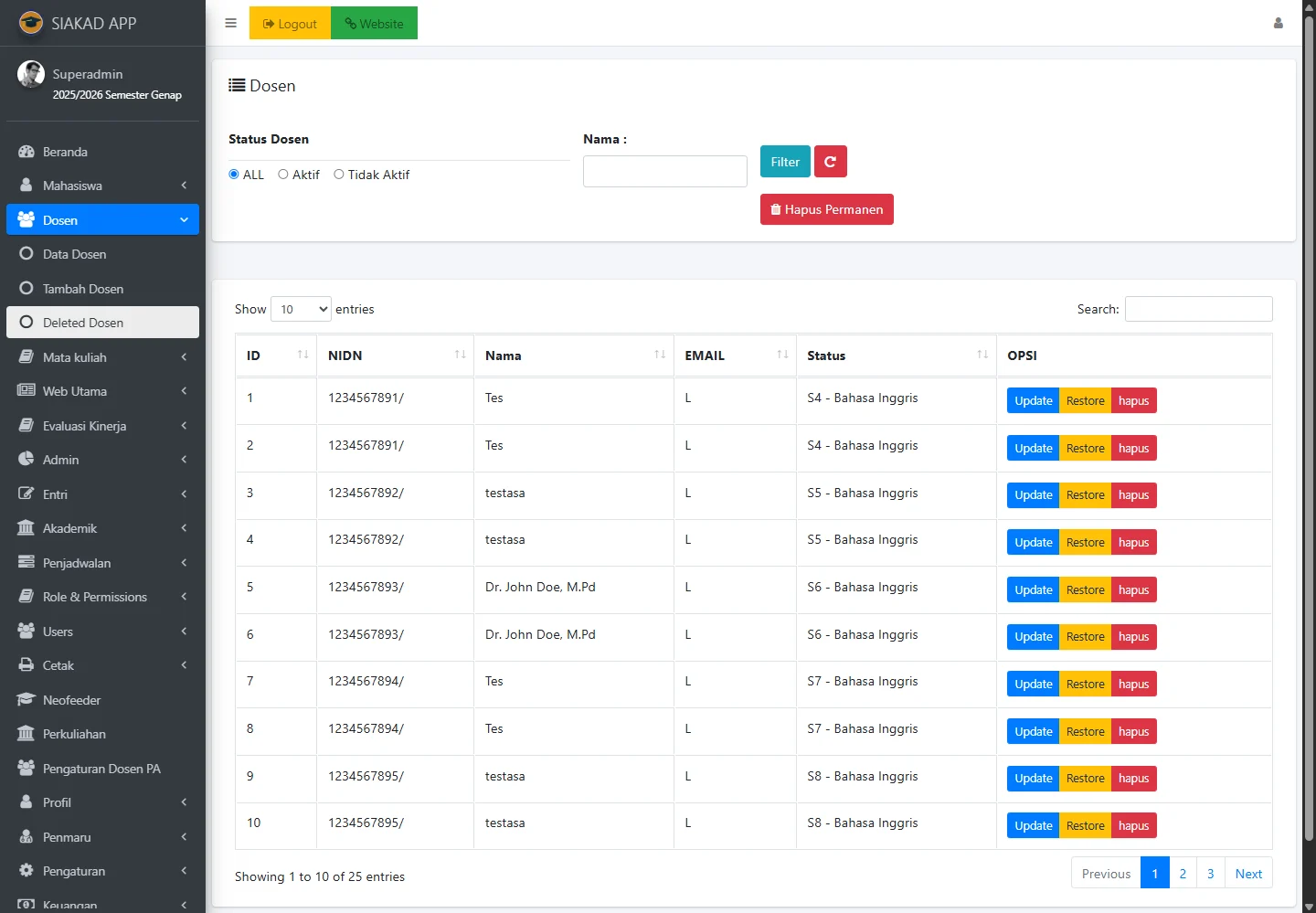Click the user profile icon at top right
The width and height of the screenshot is (1316, 913).
[1278, 24]
